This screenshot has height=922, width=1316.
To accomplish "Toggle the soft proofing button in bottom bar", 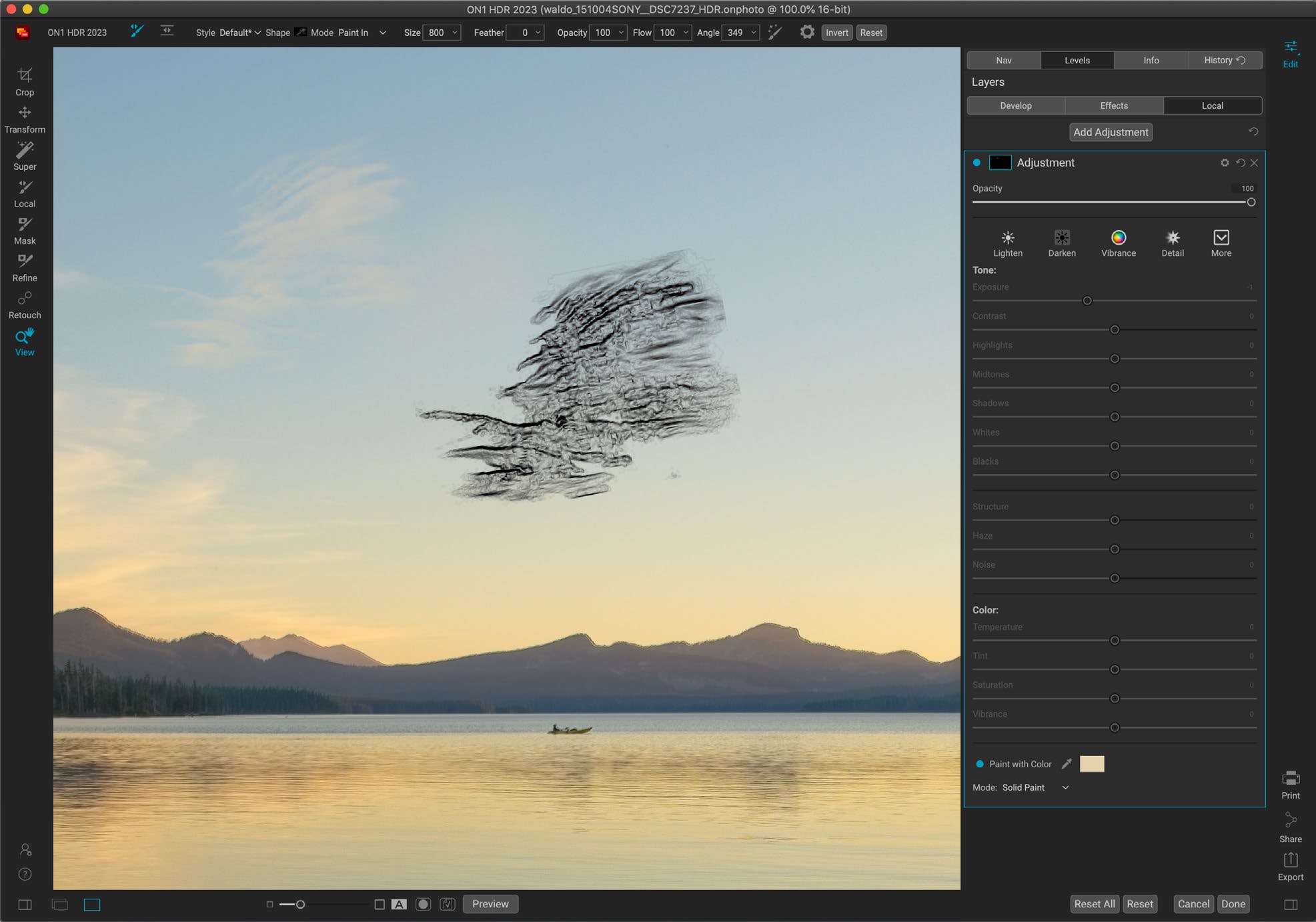I will tap(448, 904).
